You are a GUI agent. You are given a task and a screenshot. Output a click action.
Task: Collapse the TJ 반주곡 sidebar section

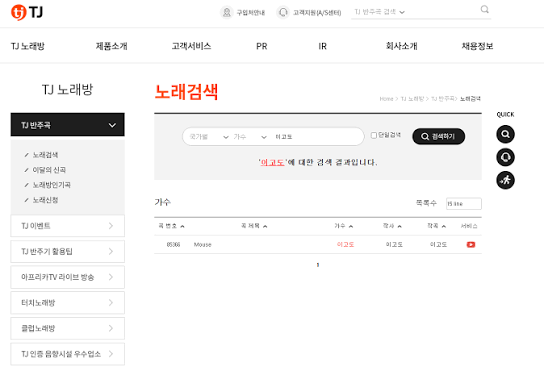(x=68, y=125)
